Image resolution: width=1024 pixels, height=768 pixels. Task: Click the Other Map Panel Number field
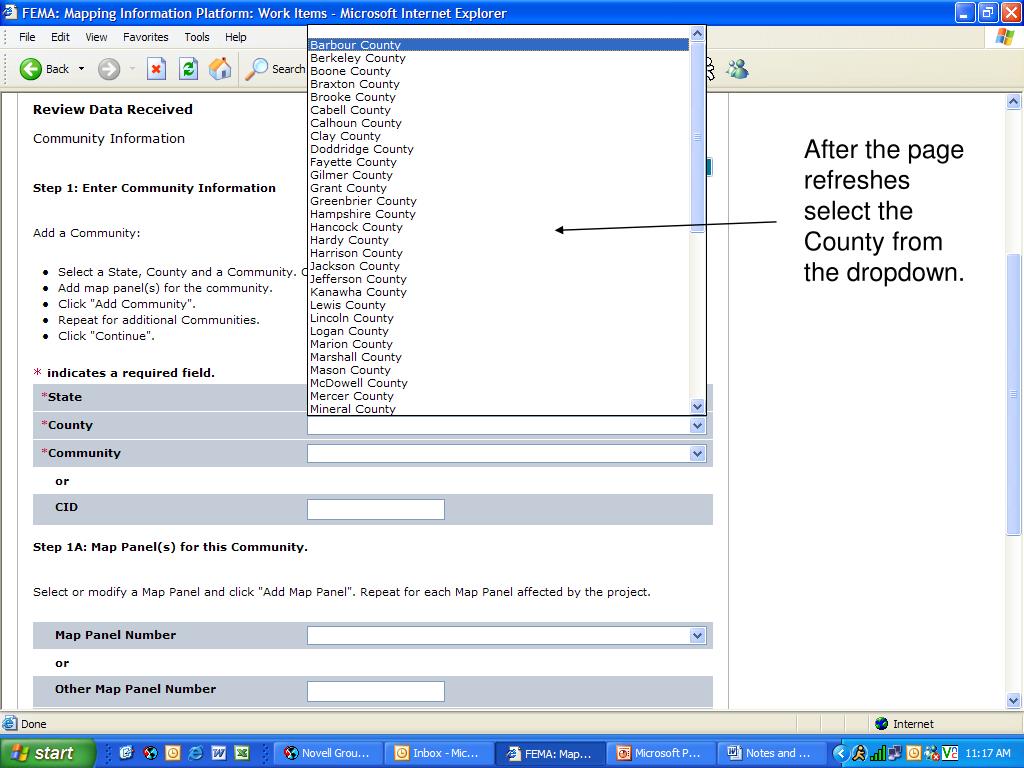[376, 691]
